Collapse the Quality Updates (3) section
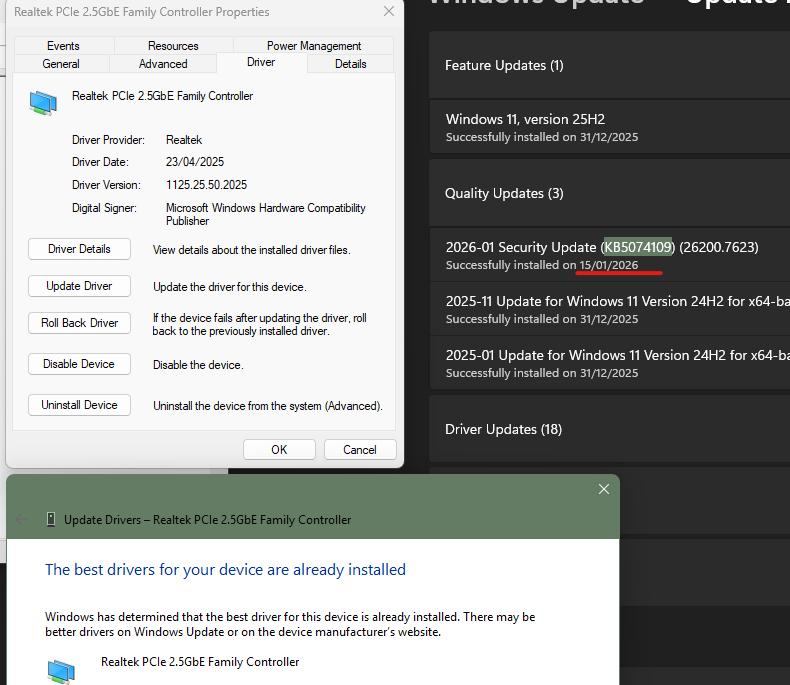This screenshot has height=685, width=790. [x=609, y=193]
